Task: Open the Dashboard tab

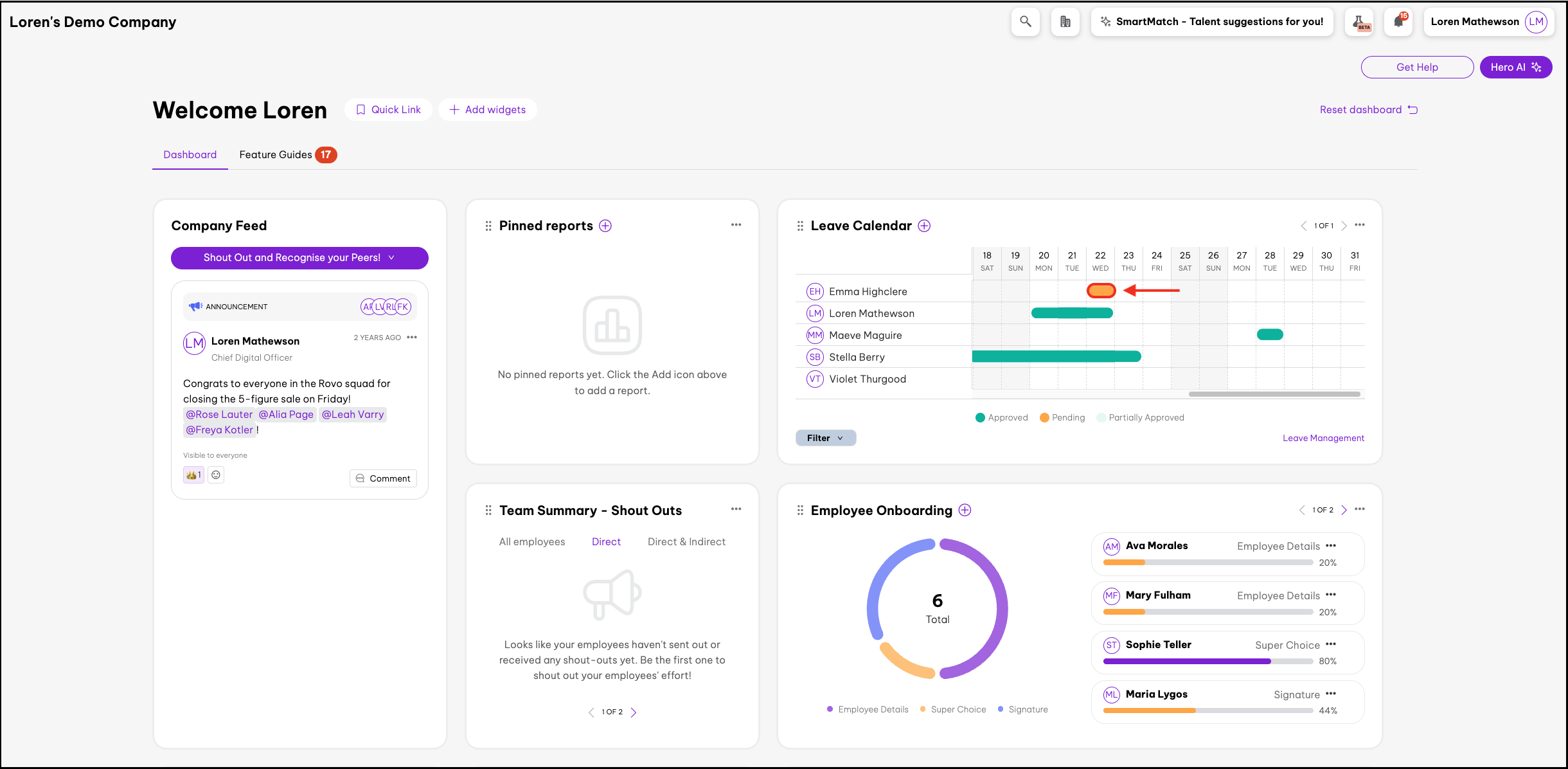Action: point(190,155)
